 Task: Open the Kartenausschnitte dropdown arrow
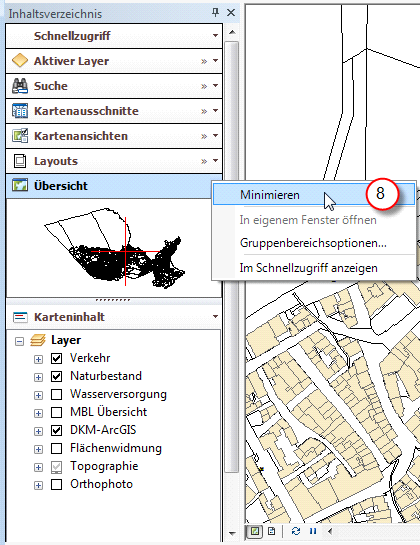pos(216,111)
